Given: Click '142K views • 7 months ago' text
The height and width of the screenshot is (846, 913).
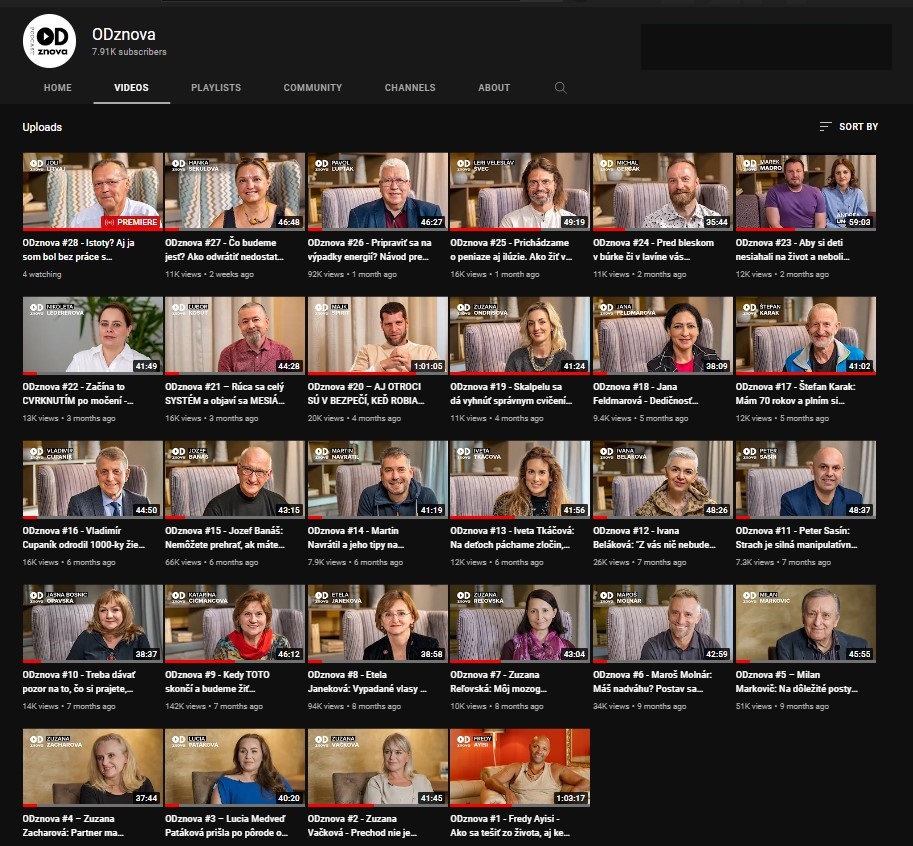Looking at the screenshot, I should click(x=214, y=706).
